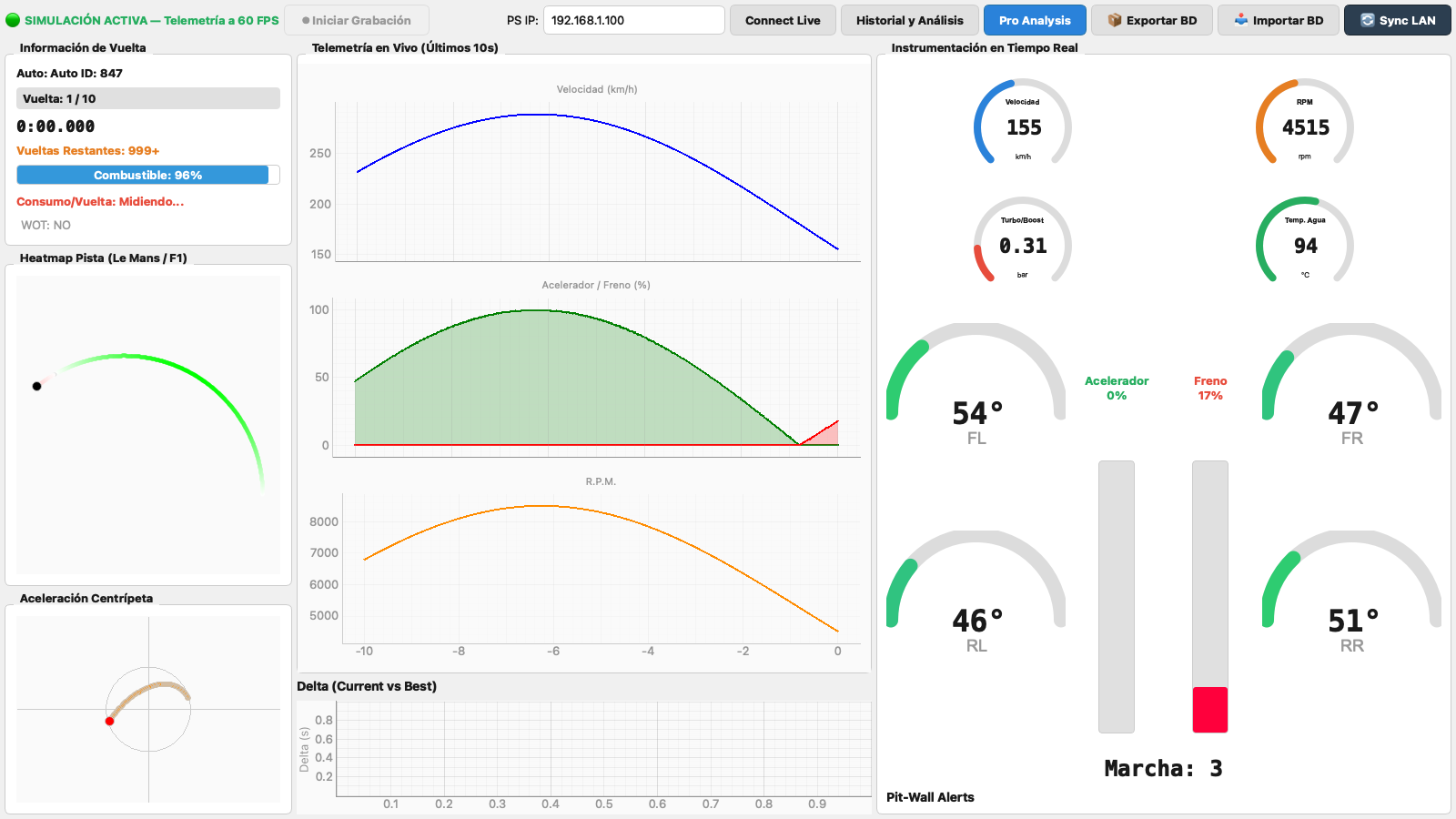This screenshot has width=1456, height=819.
Task: Click the download icon on Importar BD
Action: coord(1241,20)
